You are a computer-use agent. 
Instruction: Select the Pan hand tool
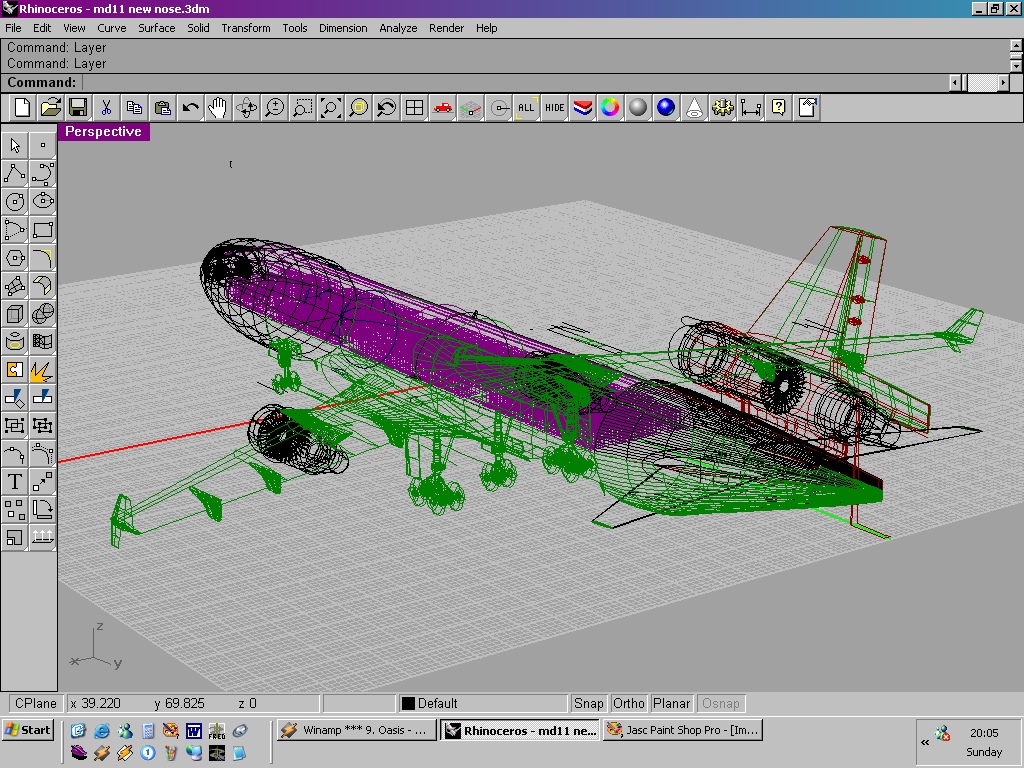[x=218, y=108]
